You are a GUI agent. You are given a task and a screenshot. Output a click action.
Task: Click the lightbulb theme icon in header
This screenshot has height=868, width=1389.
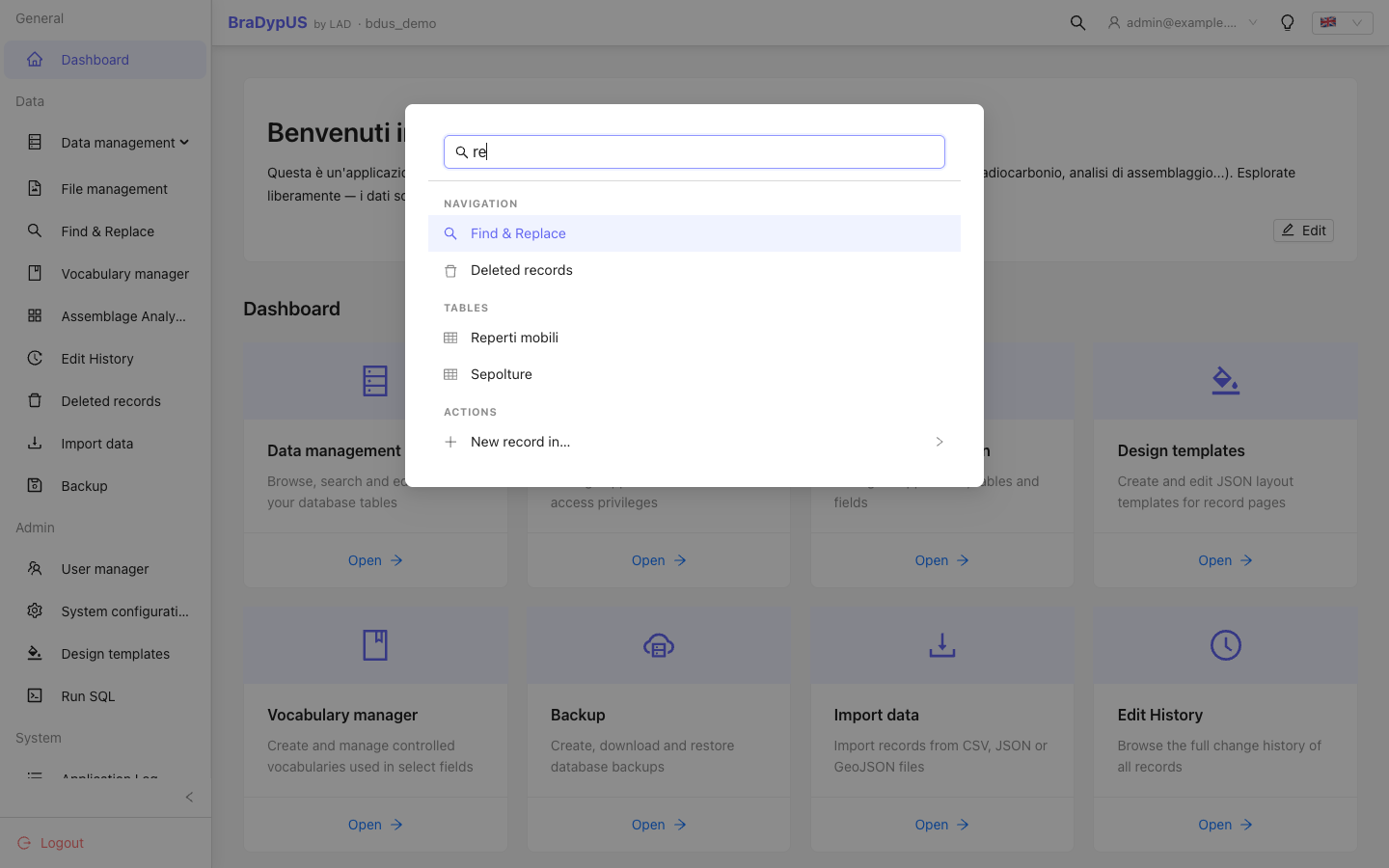coord(1287,22)
